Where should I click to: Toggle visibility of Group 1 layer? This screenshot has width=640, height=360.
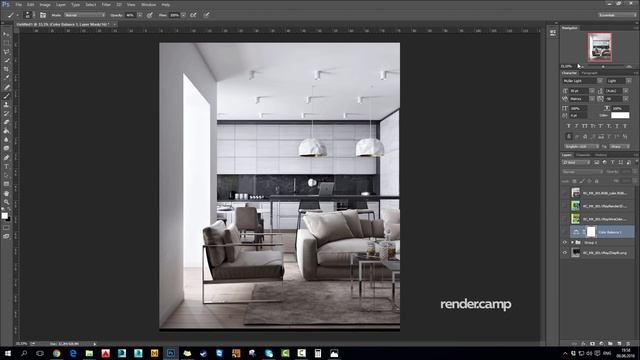pyautogui.click(x=565, y=242)
